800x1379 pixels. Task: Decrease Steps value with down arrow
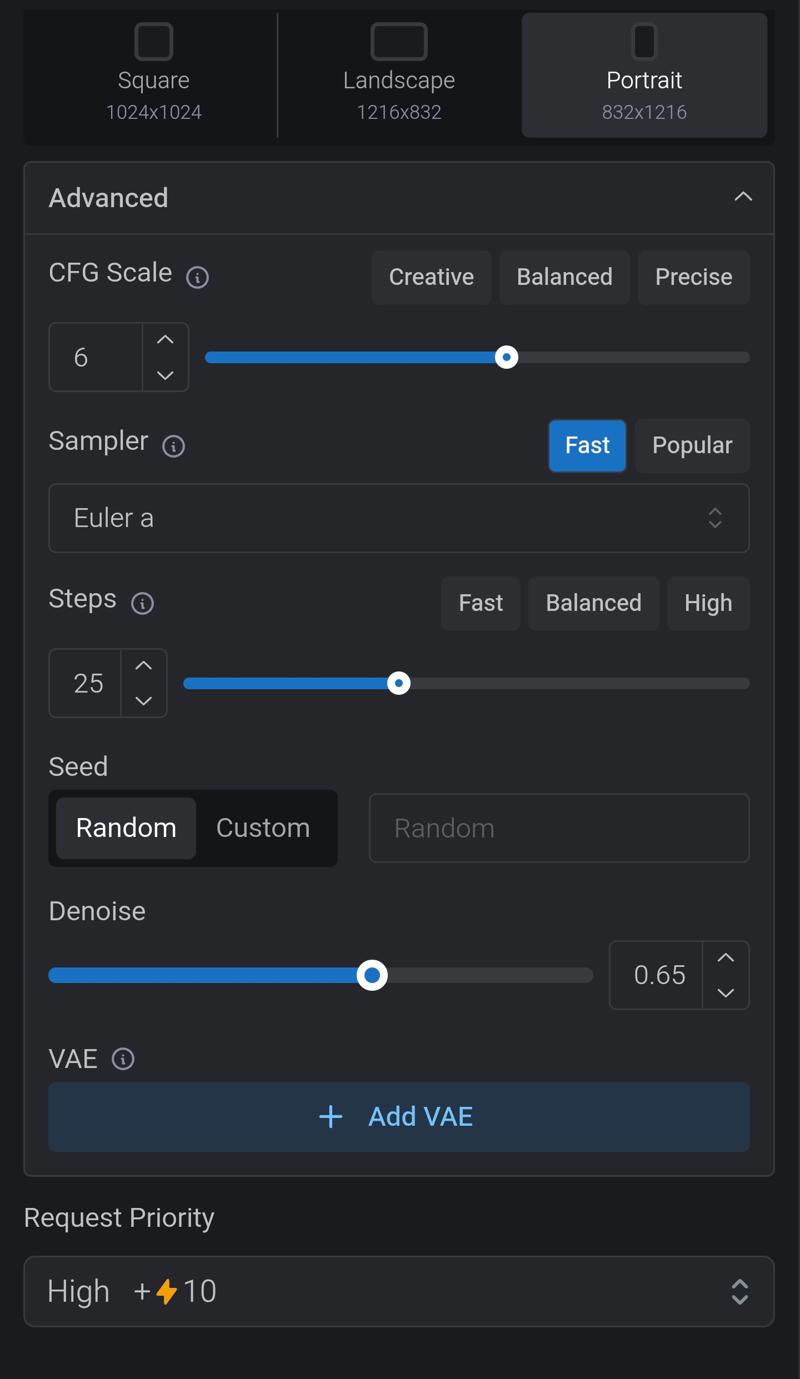(144, 700)
